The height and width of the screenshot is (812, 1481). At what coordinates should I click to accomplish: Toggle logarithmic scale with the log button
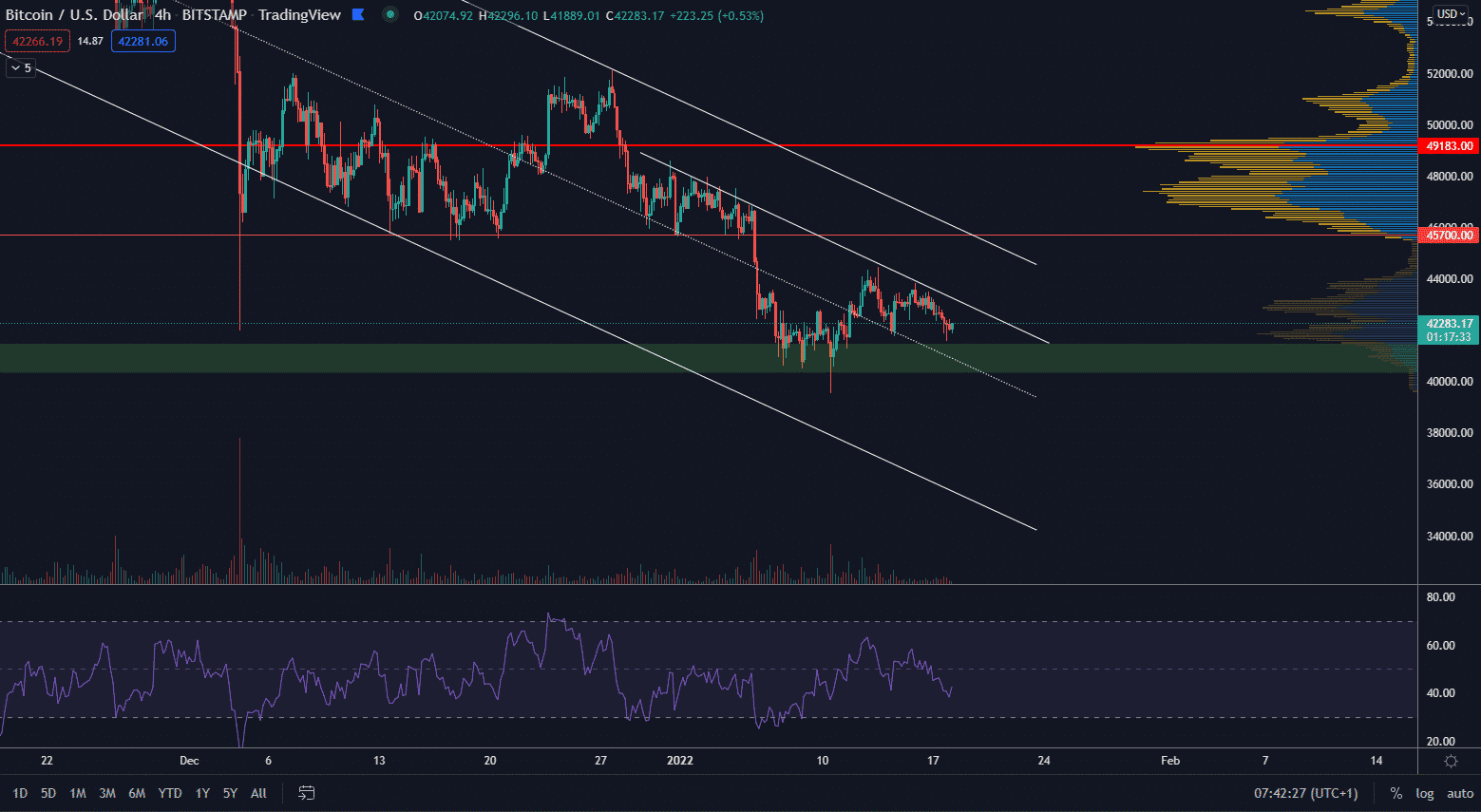[1425, 793]
